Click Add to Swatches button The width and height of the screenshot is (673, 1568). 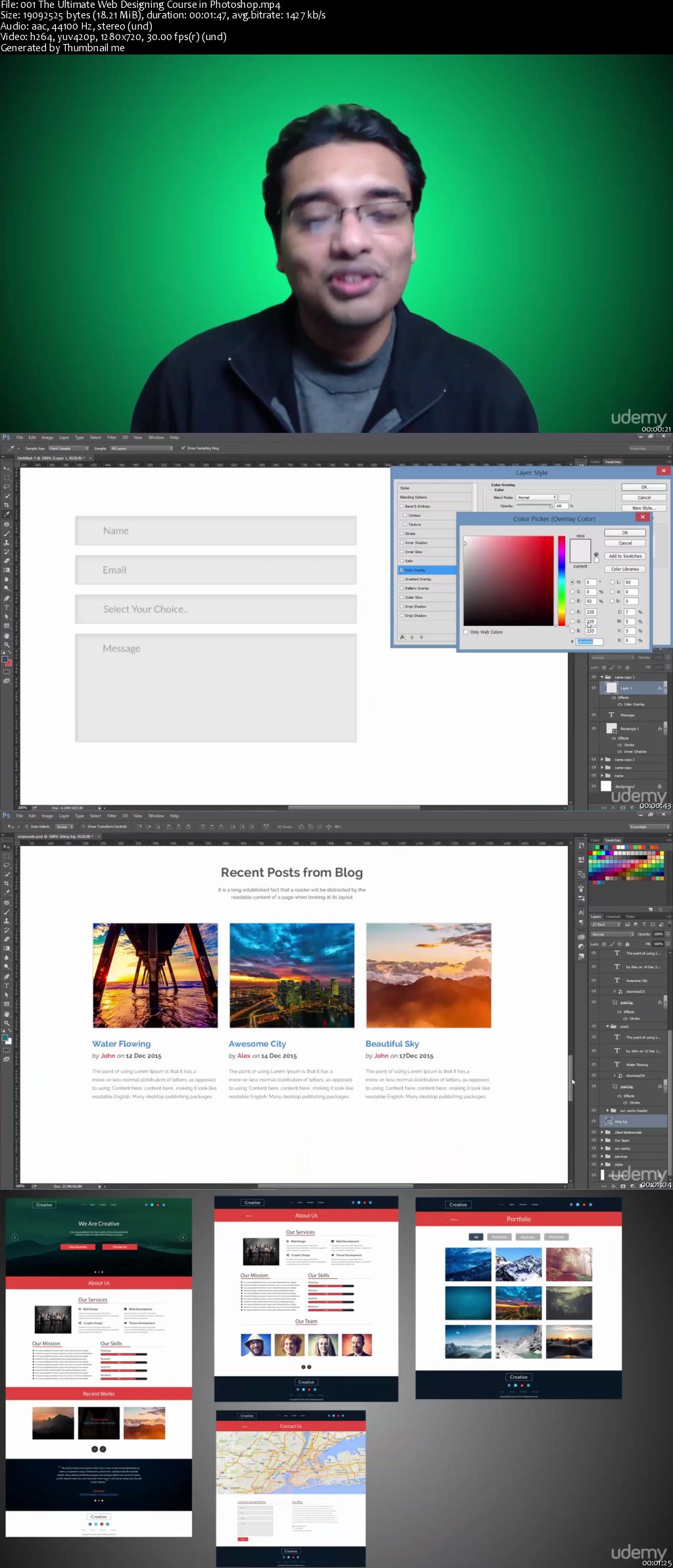coord(625,556)
